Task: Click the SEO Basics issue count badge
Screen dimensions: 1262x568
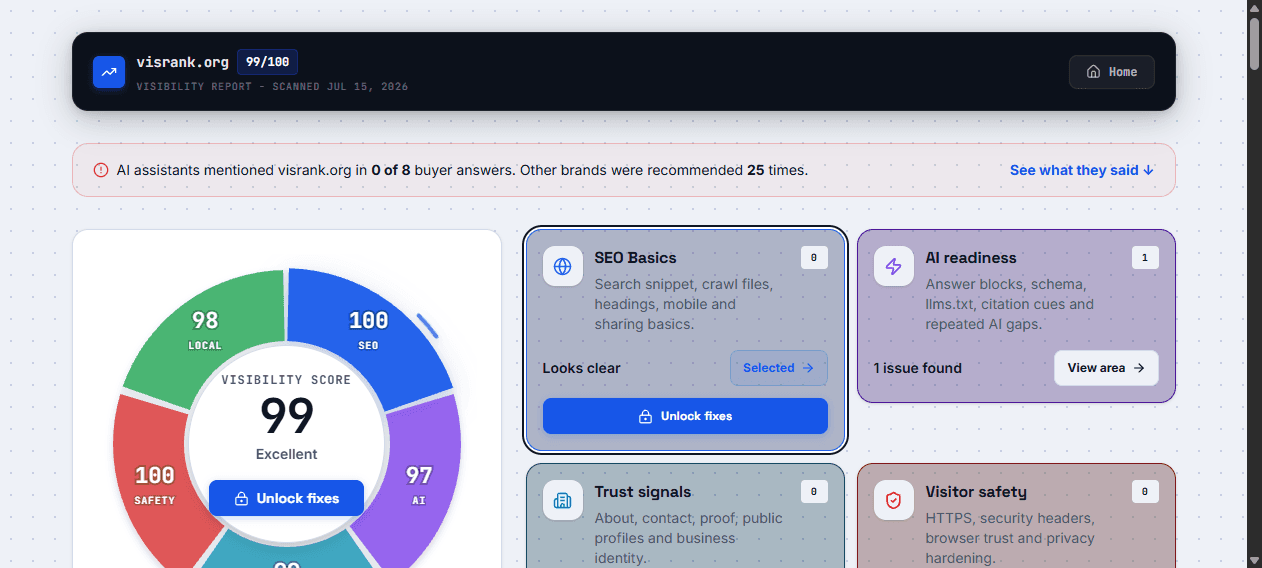Action: (x=814, y=258)
